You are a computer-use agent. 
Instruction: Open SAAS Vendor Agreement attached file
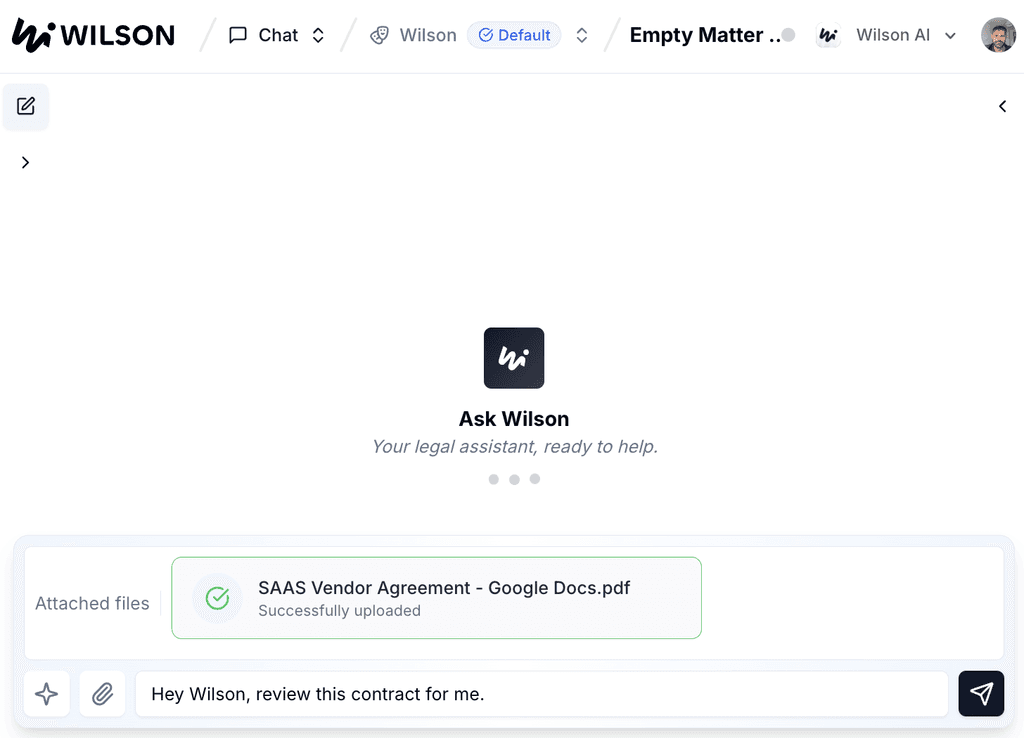click(x=436, y=598)
